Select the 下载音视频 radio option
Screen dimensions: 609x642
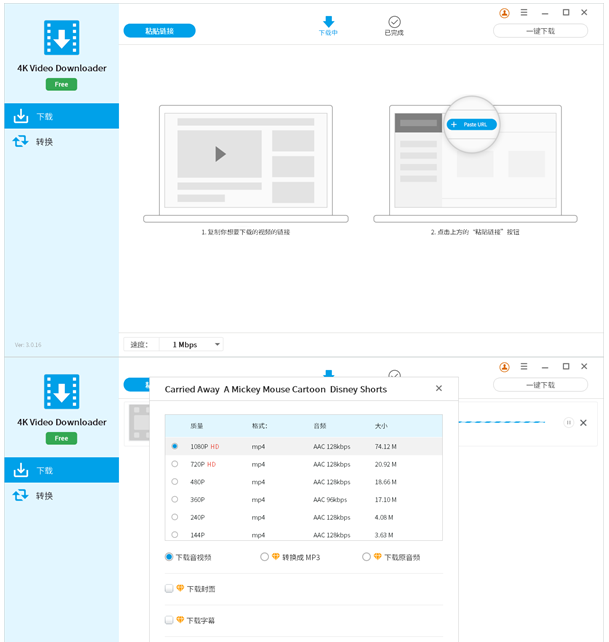(x=169, y=557)
